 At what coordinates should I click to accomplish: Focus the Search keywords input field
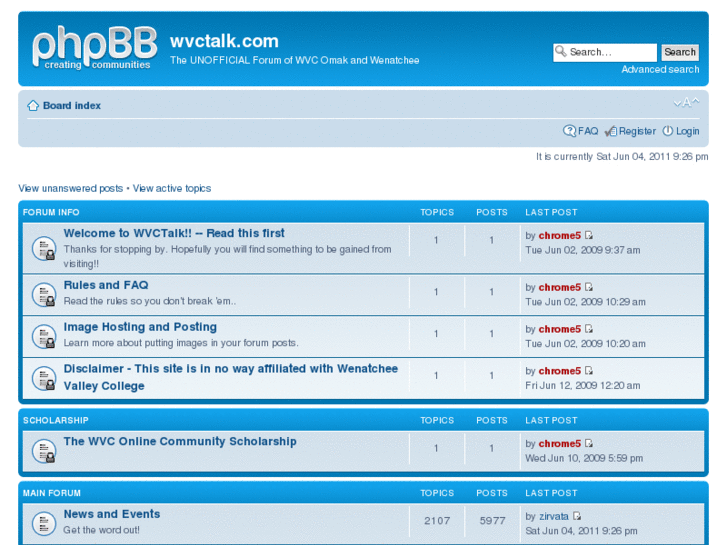605,52
